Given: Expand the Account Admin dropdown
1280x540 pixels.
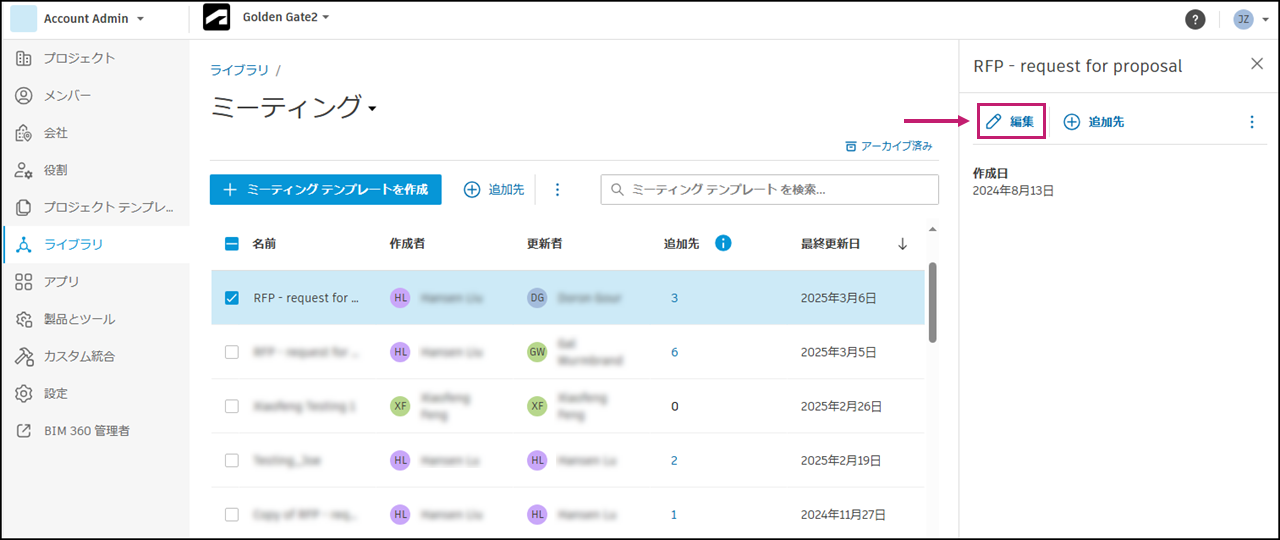Looking at the screenshot, I should [x=140, y=19].
